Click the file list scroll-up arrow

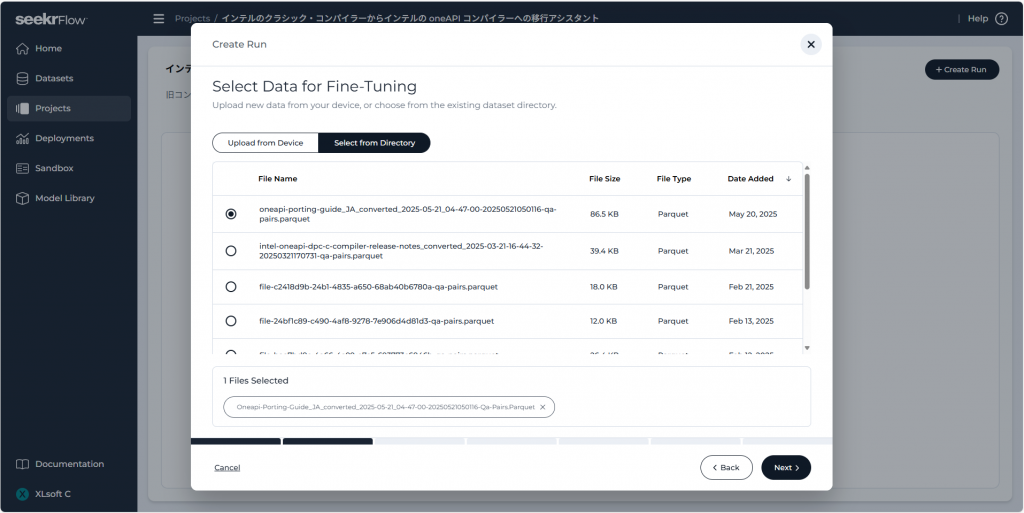coord(807,168)
